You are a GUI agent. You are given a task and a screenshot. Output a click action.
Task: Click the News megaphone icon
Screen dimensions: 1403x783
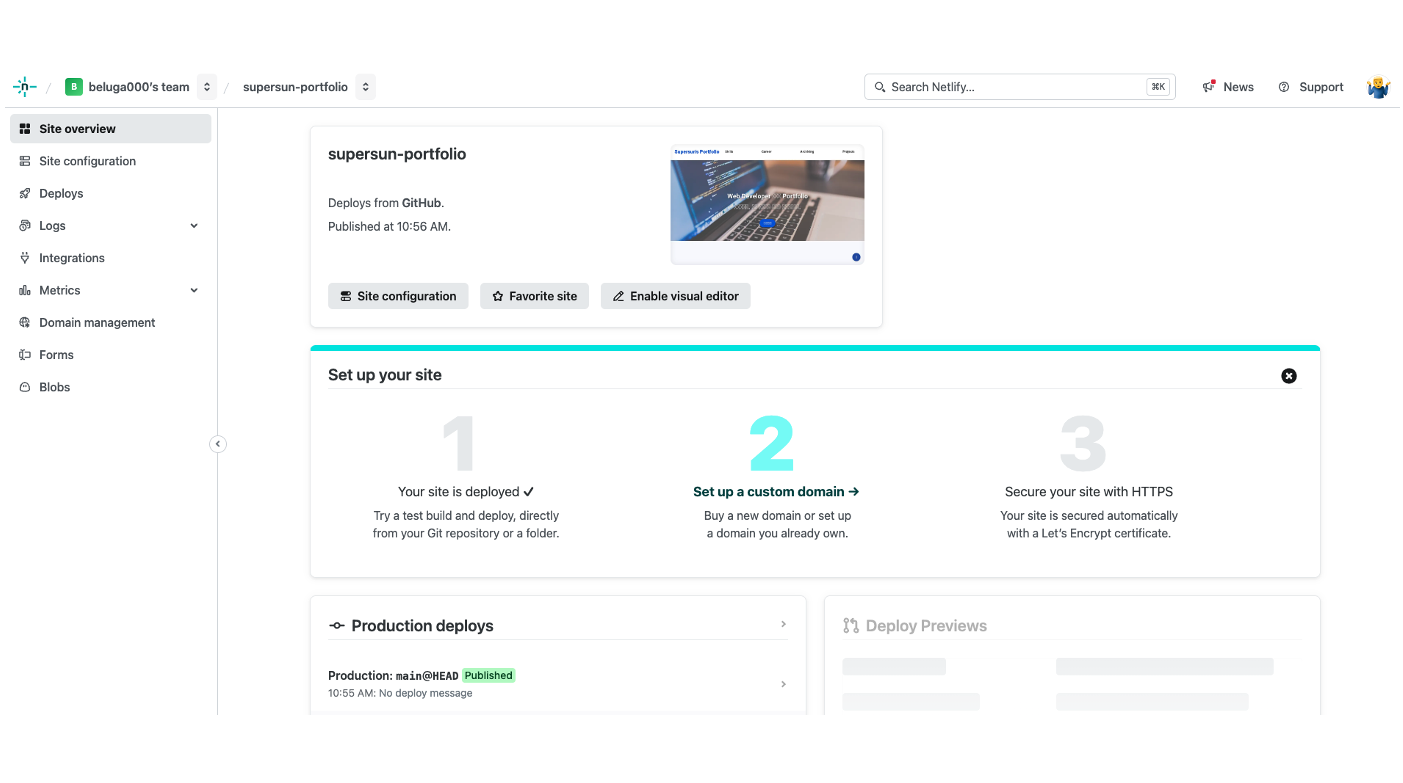pos(1209,87)
